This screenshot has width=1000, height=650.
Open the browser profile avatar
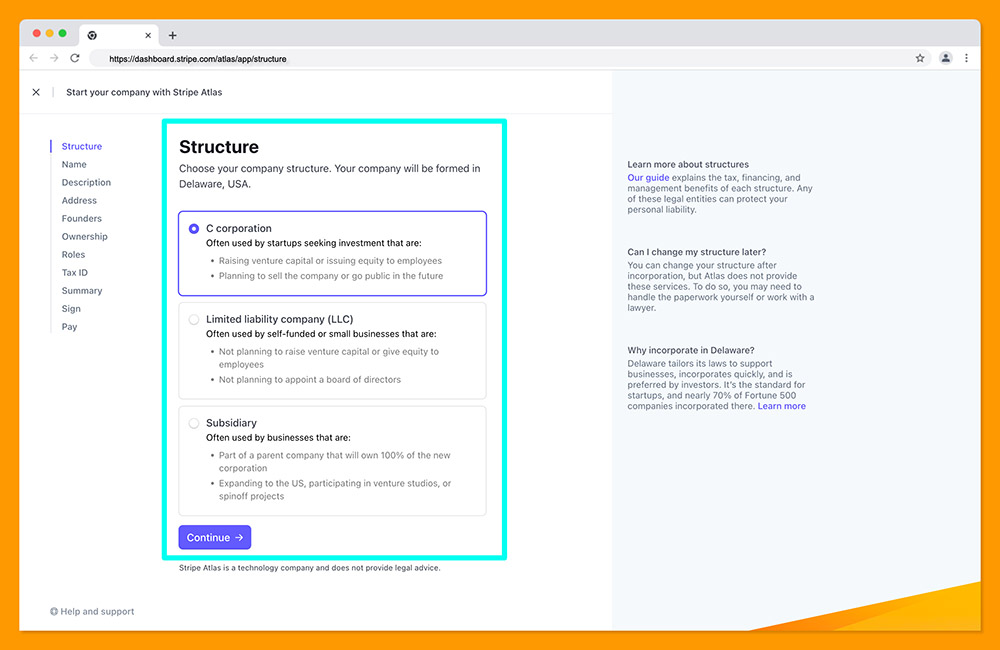click(x=946, y=58)
